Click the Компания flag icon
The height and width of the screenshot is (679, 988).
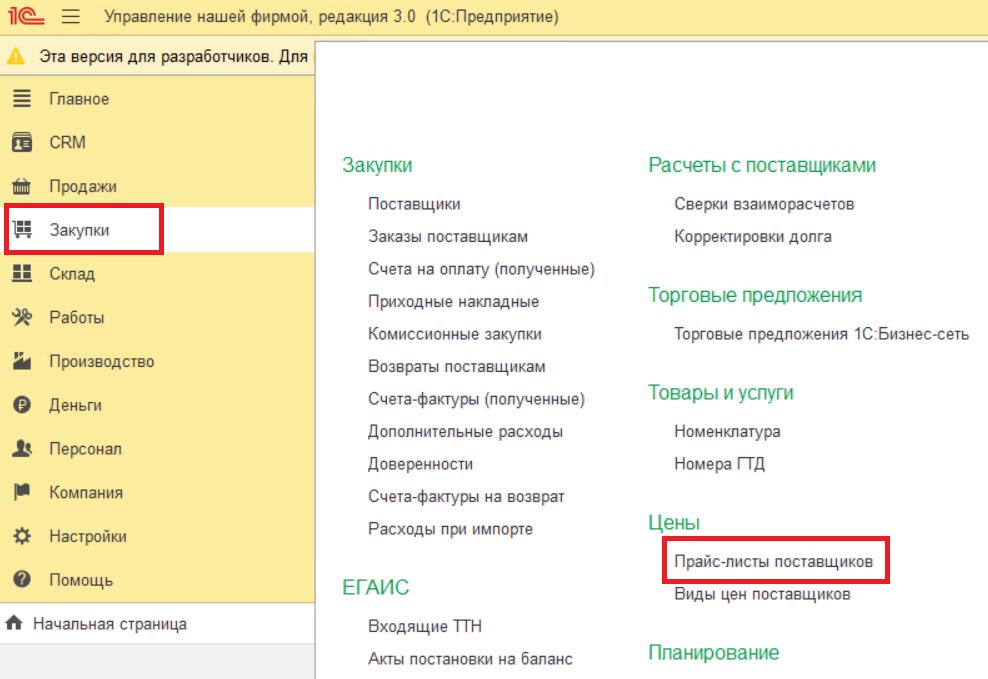22,492
